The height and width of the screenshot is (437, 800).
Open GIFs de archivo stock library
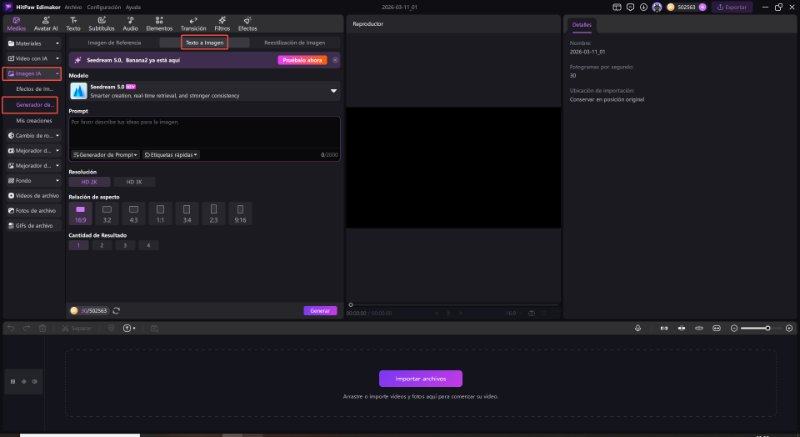tap(33, 225)
